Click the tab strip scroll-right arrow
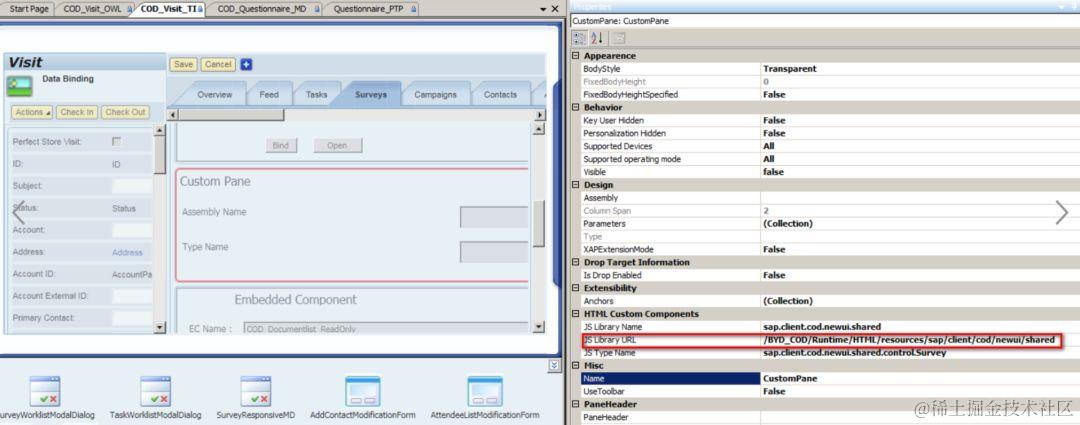Screen dimensions: 1080x425 [539, 115]
